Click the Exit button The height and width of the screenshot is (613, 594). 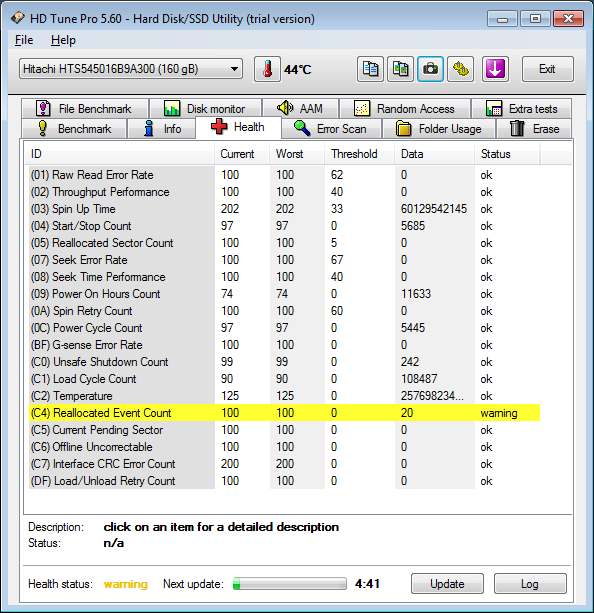tap(547, 69)
